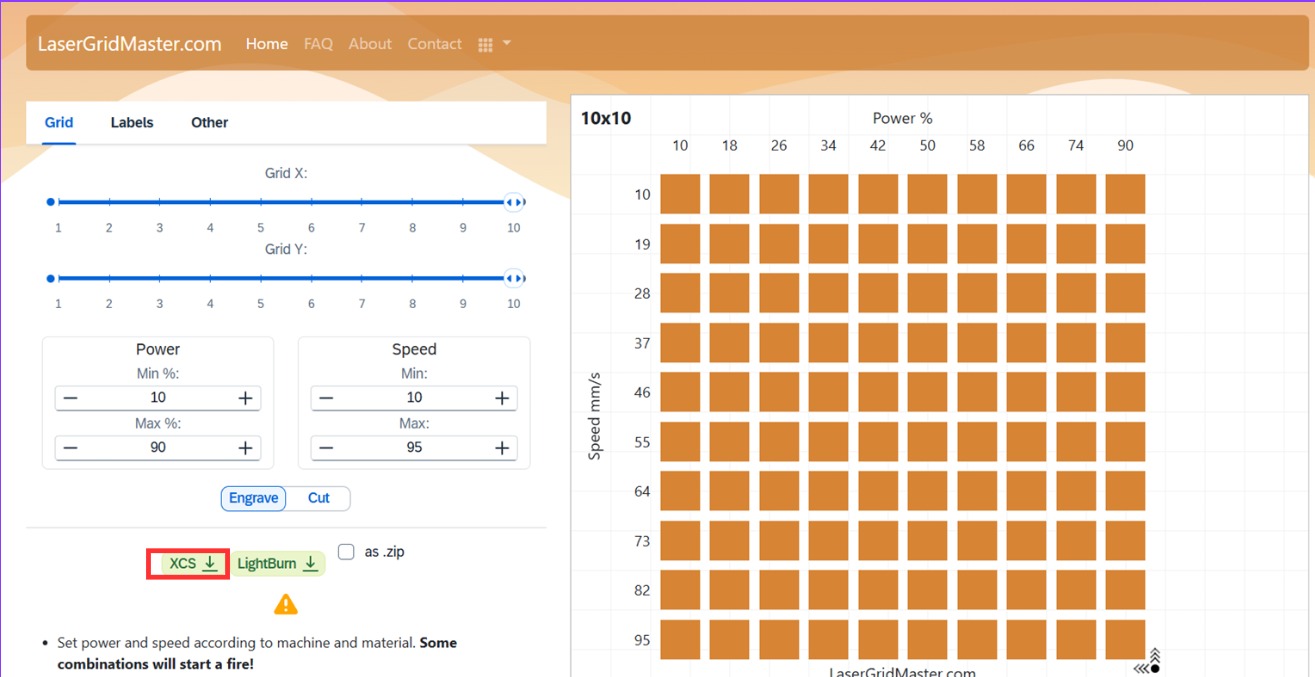This screenshot has height=677, width=1315.
Task: Select the Cut mode toggle
Action: point(319,498)
